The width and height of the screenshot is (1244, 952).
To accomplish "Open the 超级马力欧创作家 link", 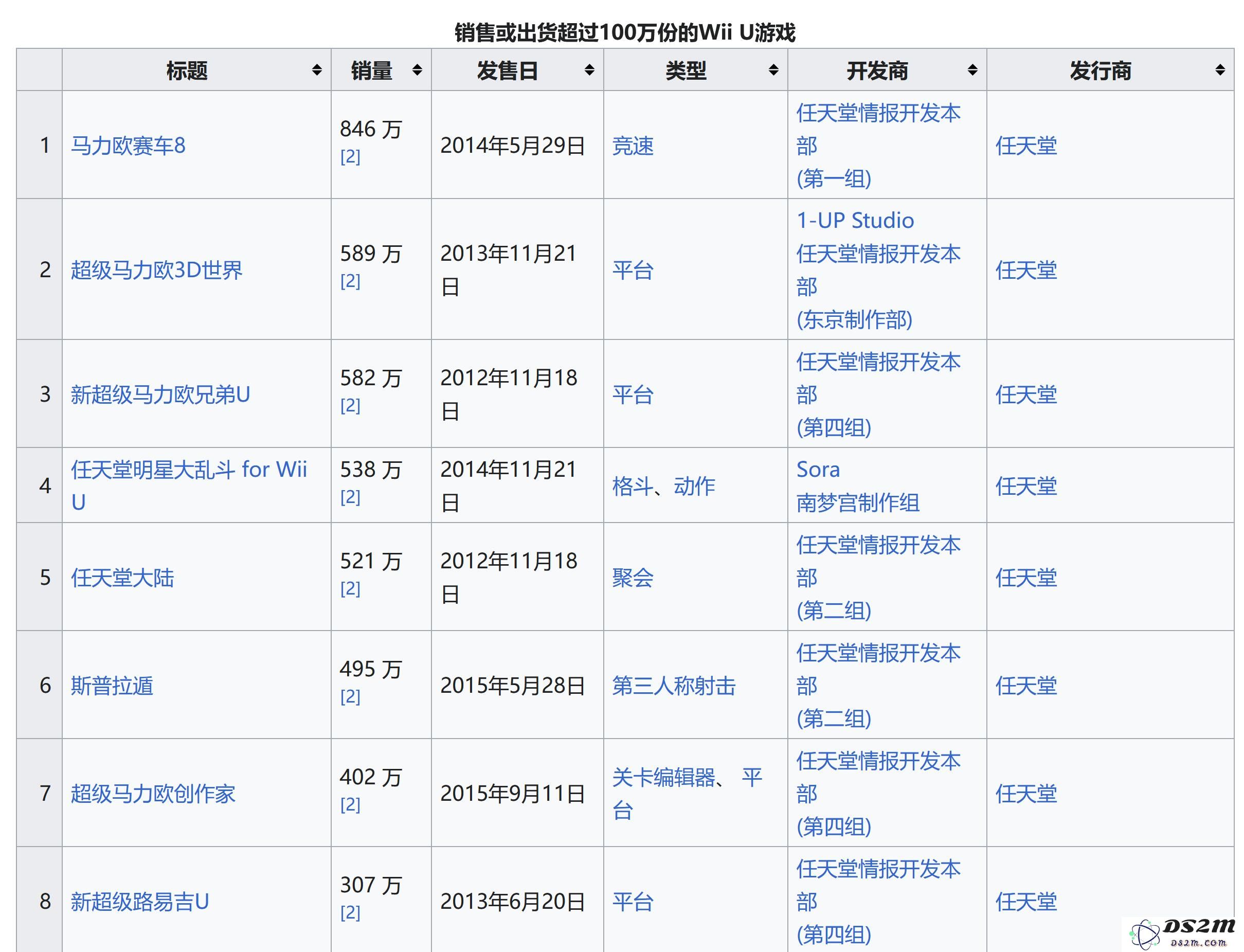I will tap(153, 793).
